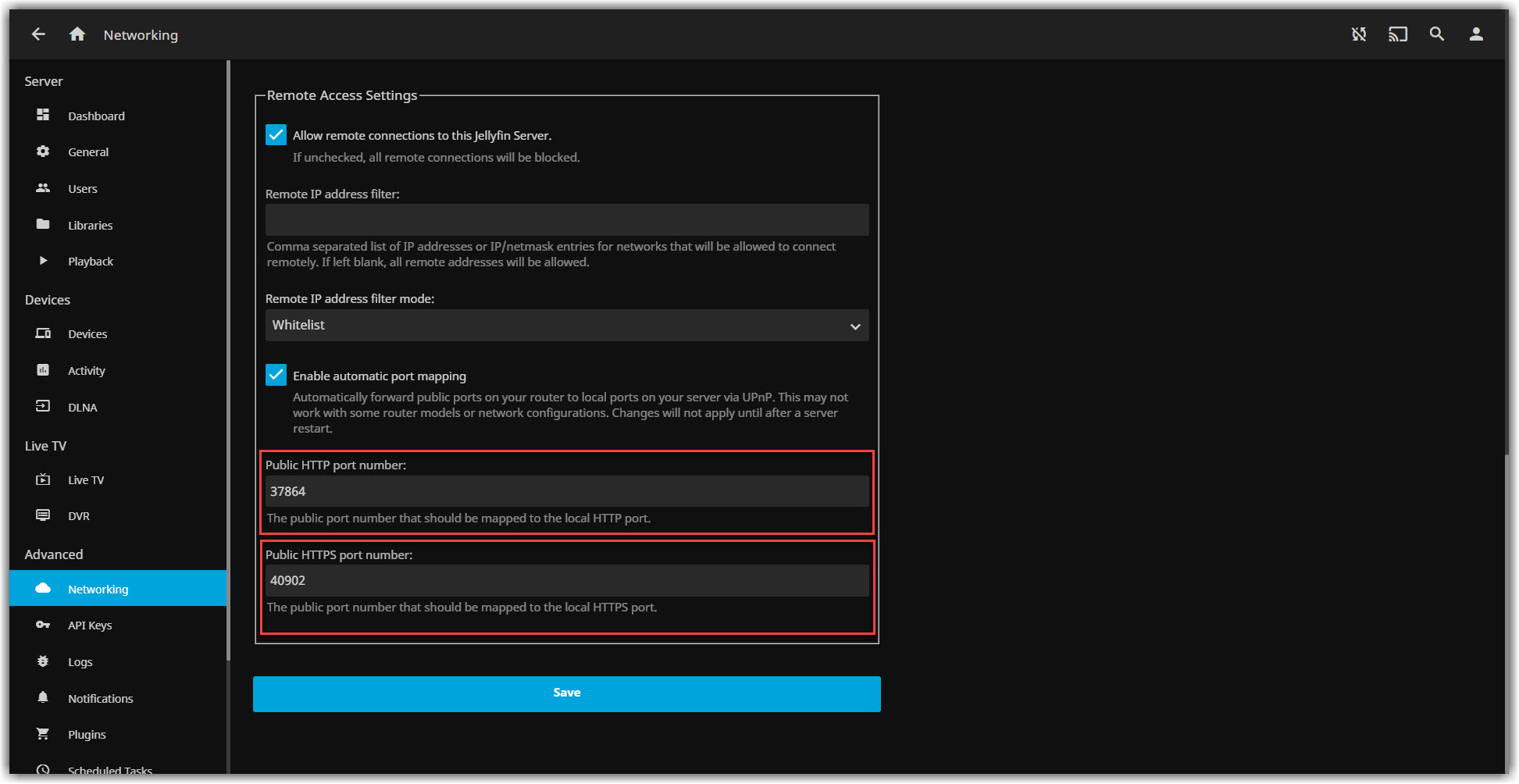Click the Logs bug icon
1519x784 pixels.
point(43,661)
